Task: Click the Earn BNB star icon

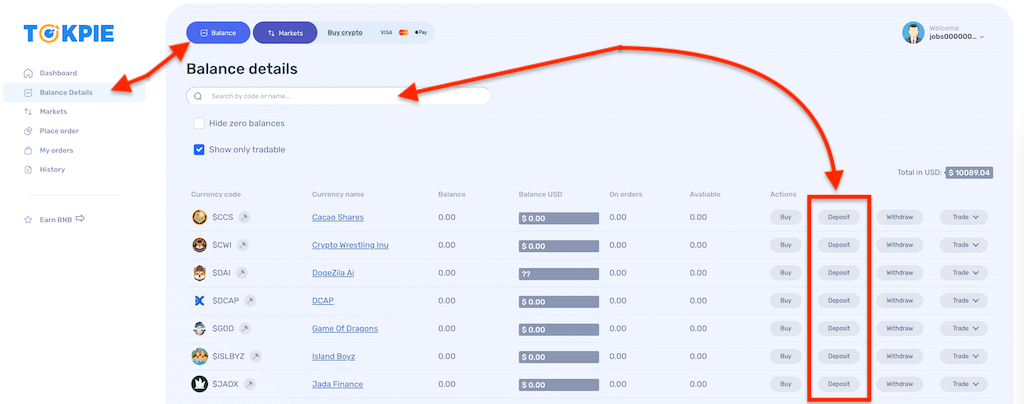Action: point(29,219)
